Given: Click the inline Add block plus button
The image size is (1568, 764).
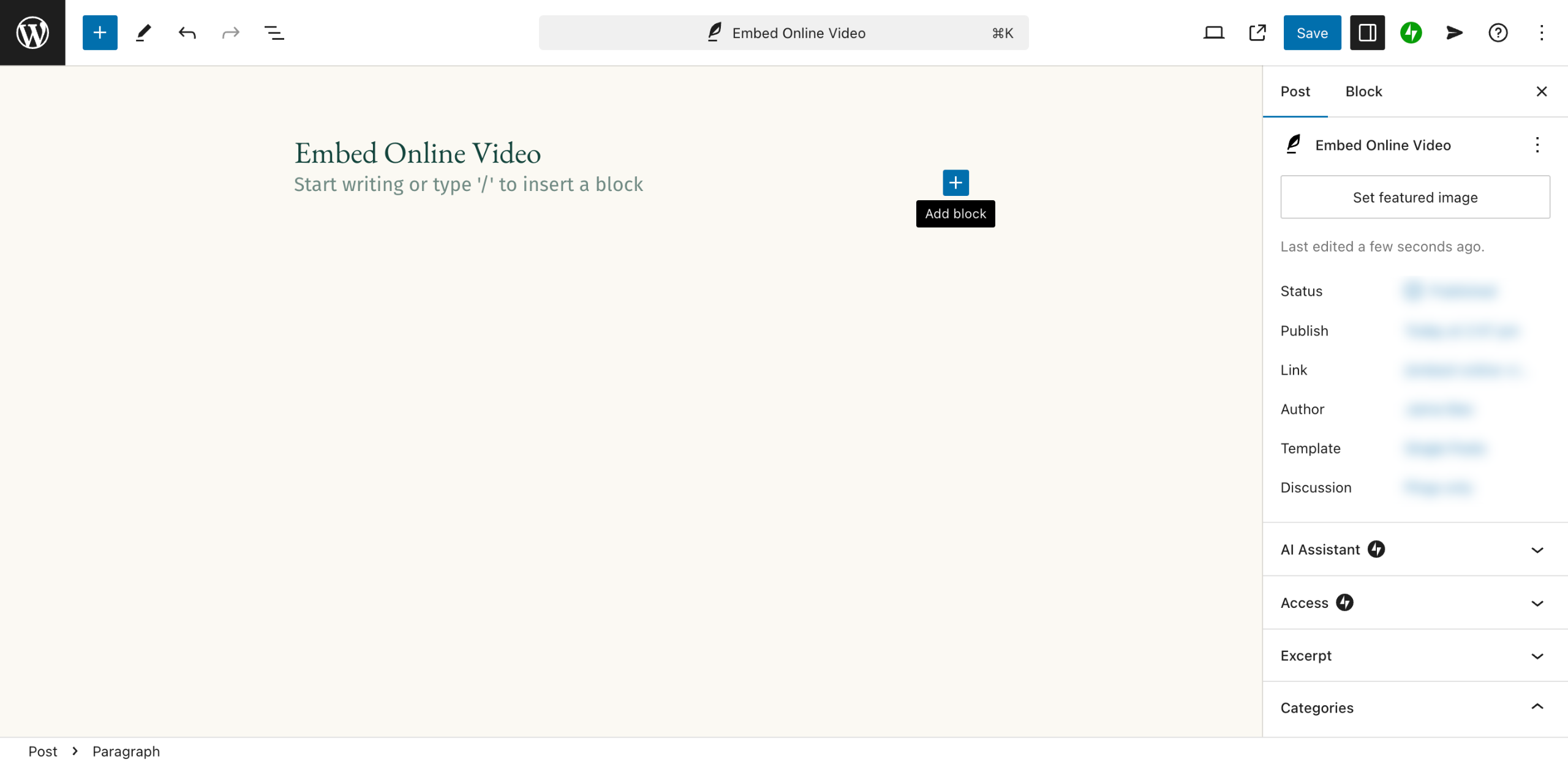Looking at the screenshot, I should click(x=956, y=182).
